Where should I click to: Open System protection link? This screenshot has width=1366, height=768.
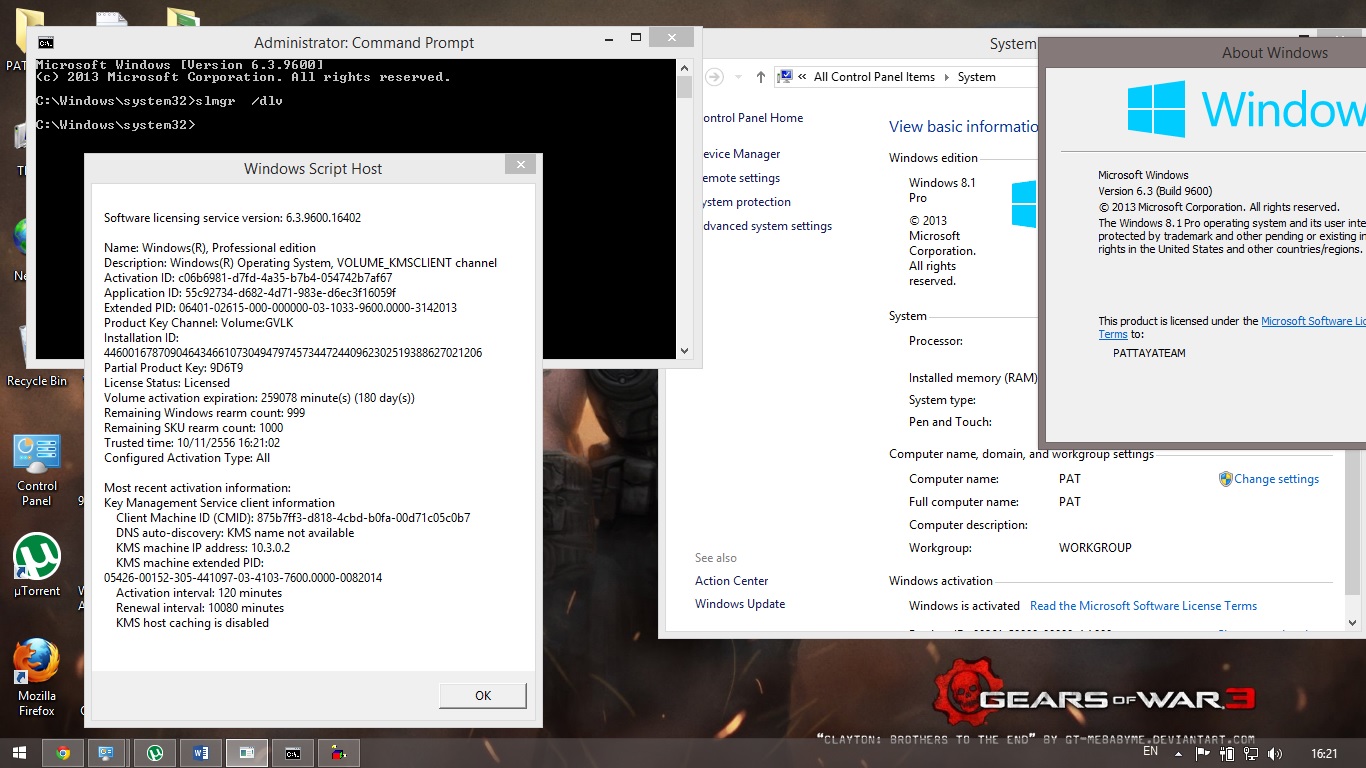point(745,202)
